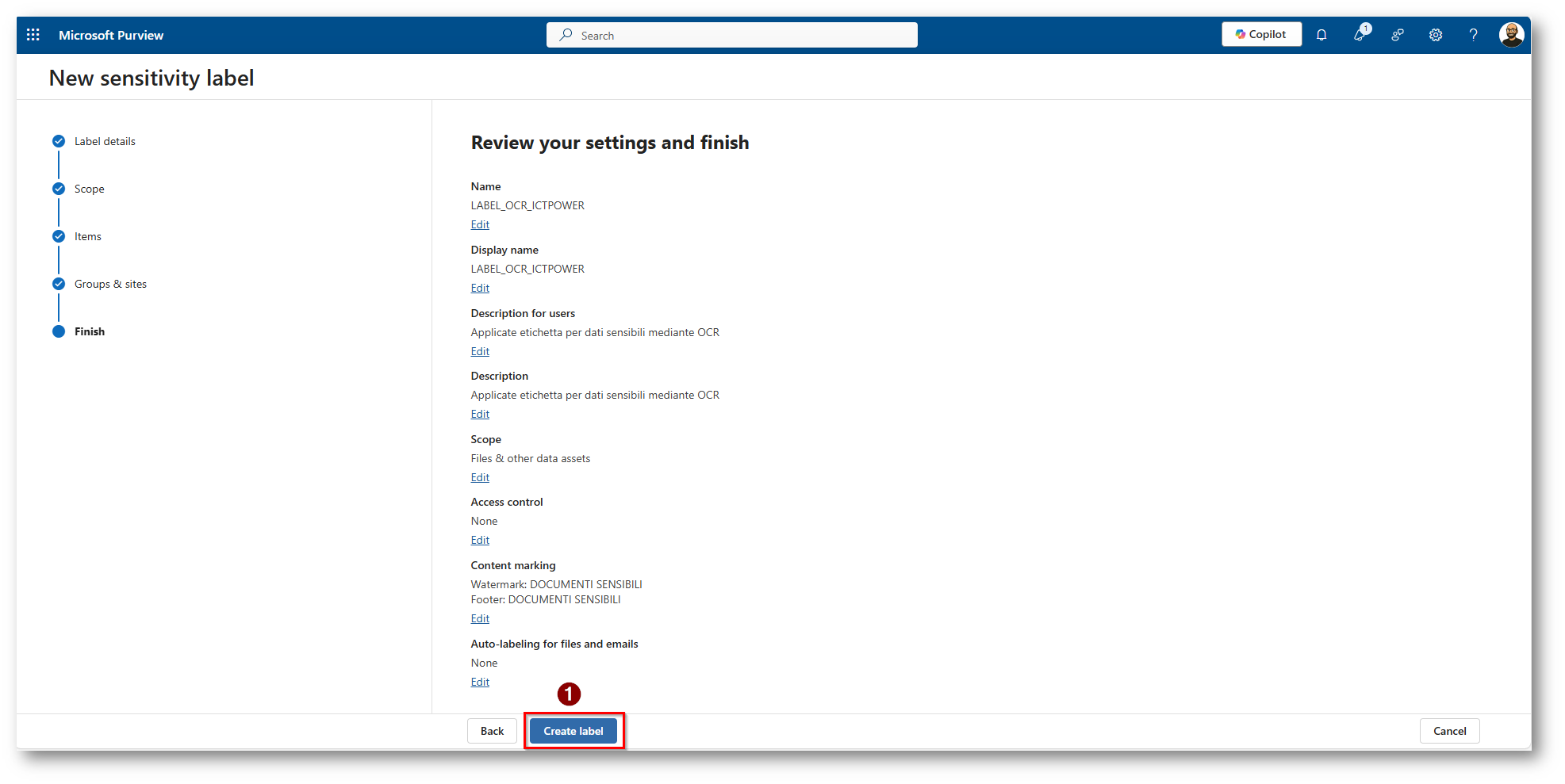Click the Finish step indicator dot
The width and height of the screenshot is (1565, 784).
(59, 331)
